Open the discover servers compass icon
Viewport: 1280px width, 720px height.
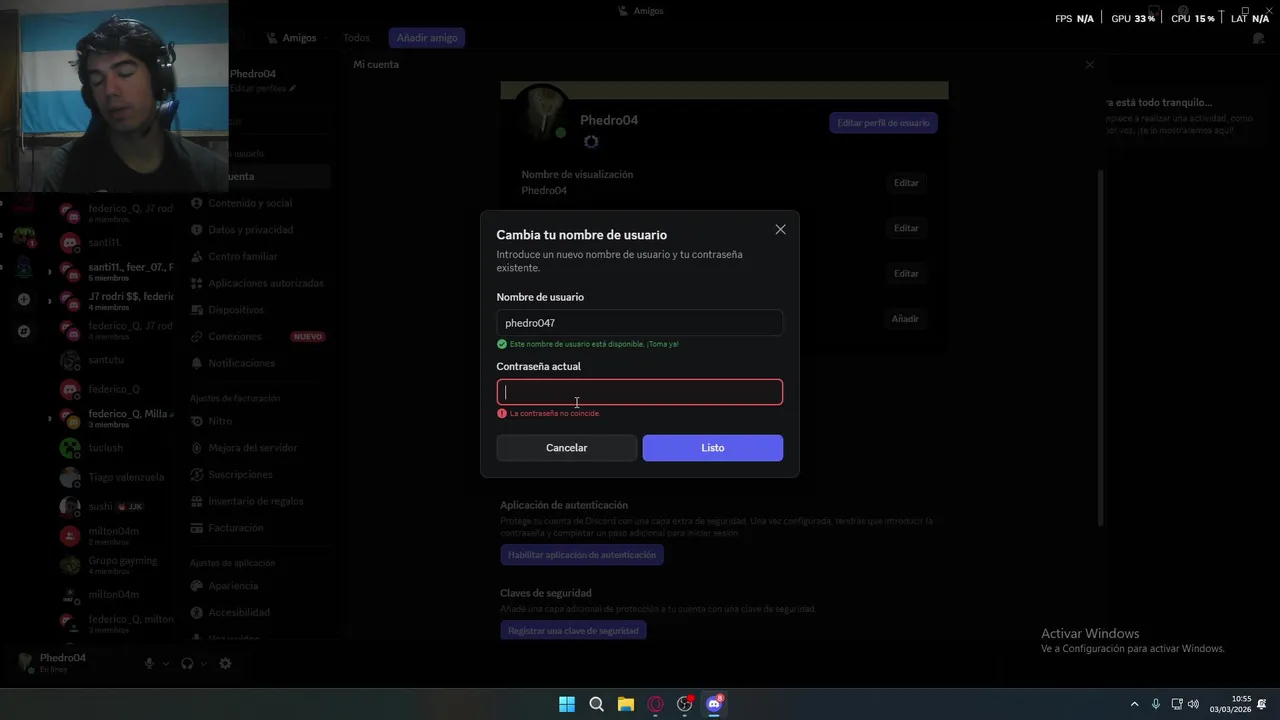24,331
